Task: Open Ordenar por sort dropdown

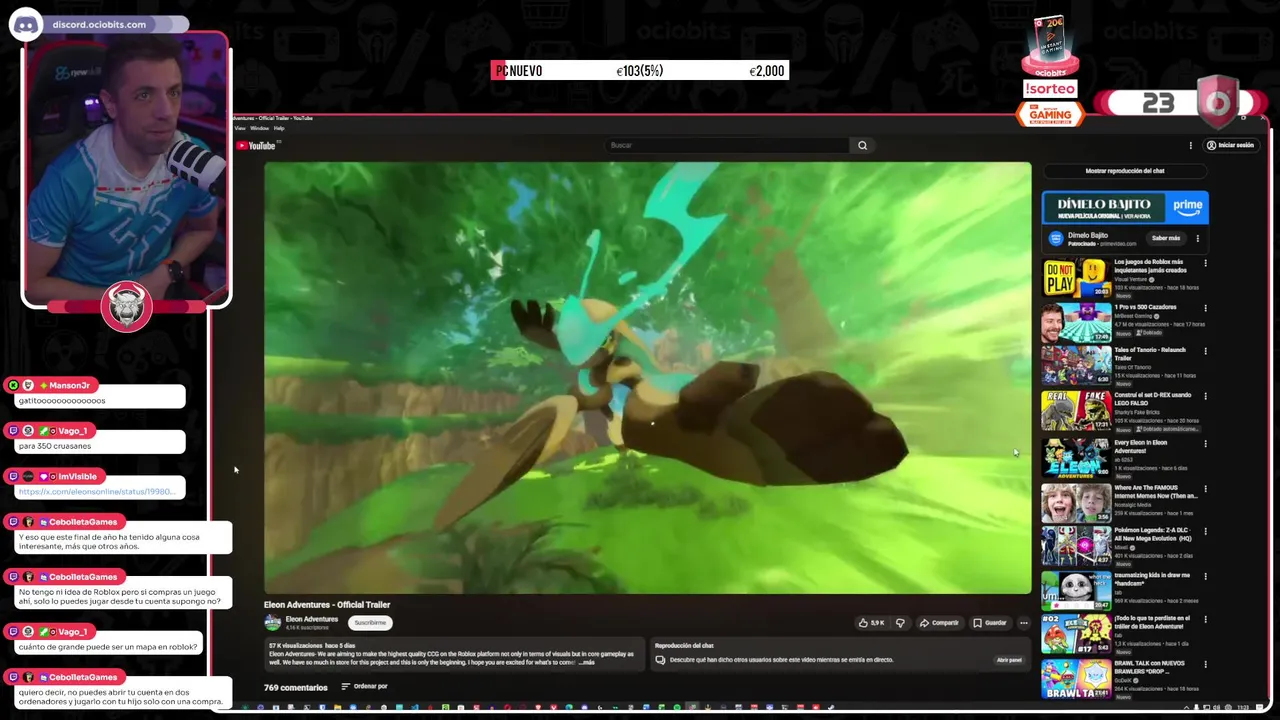Action: [x=364, y=686]
